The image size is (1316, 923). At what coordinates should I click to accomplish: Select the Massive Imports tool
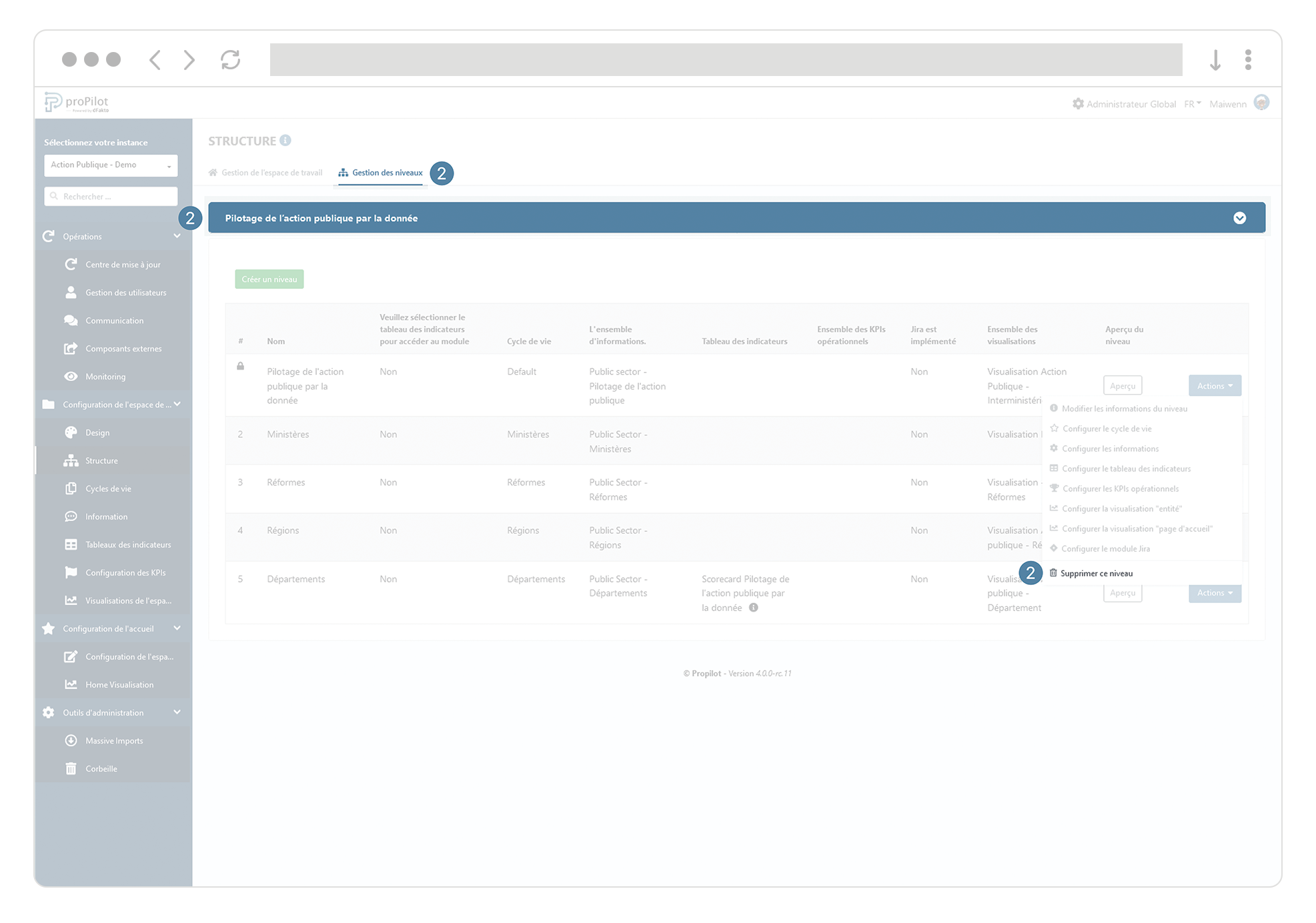point(114,740)
